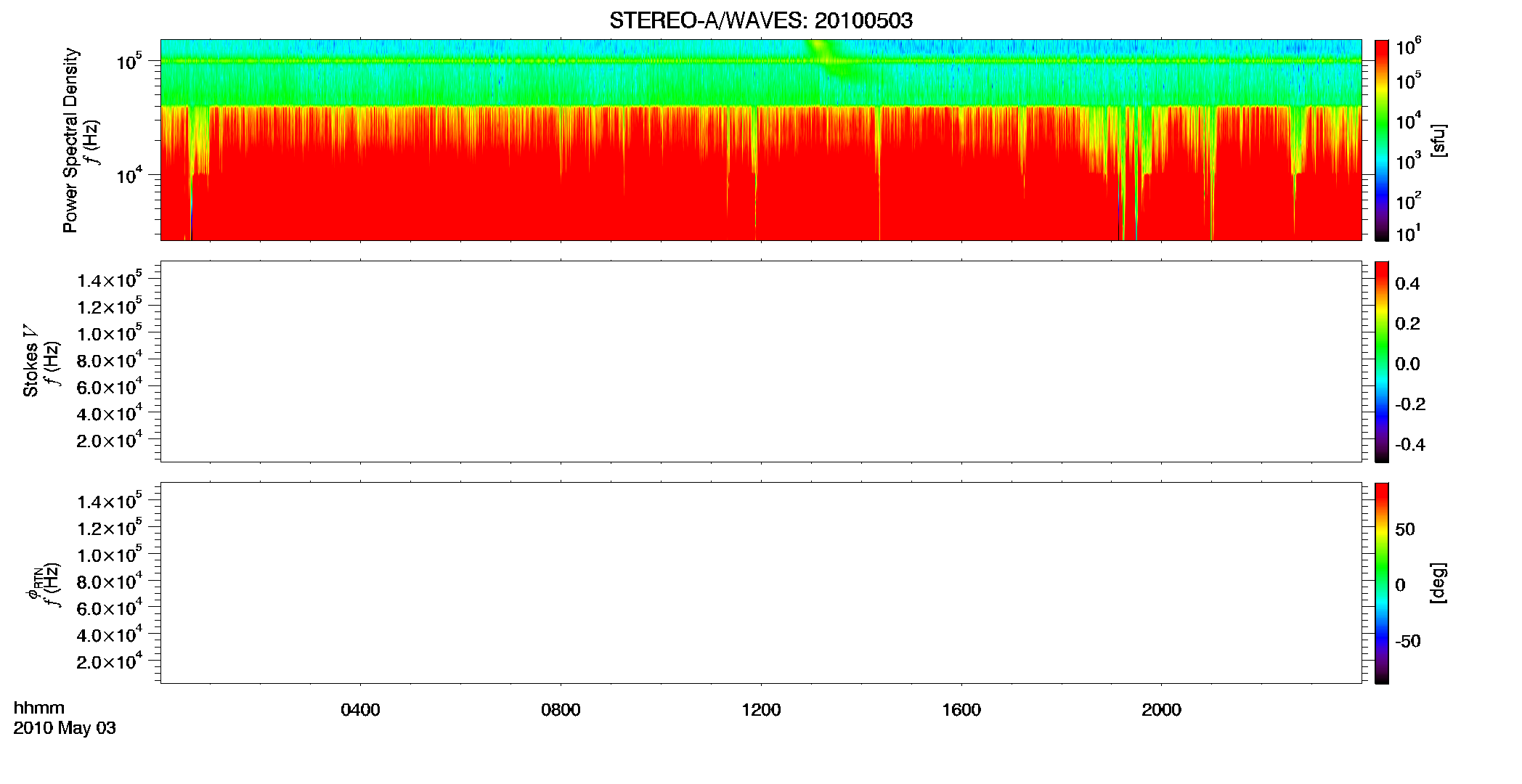Click the 50 label on the degrees color bar
This screenshot has width=1522, height=784.
[1404, 529]
